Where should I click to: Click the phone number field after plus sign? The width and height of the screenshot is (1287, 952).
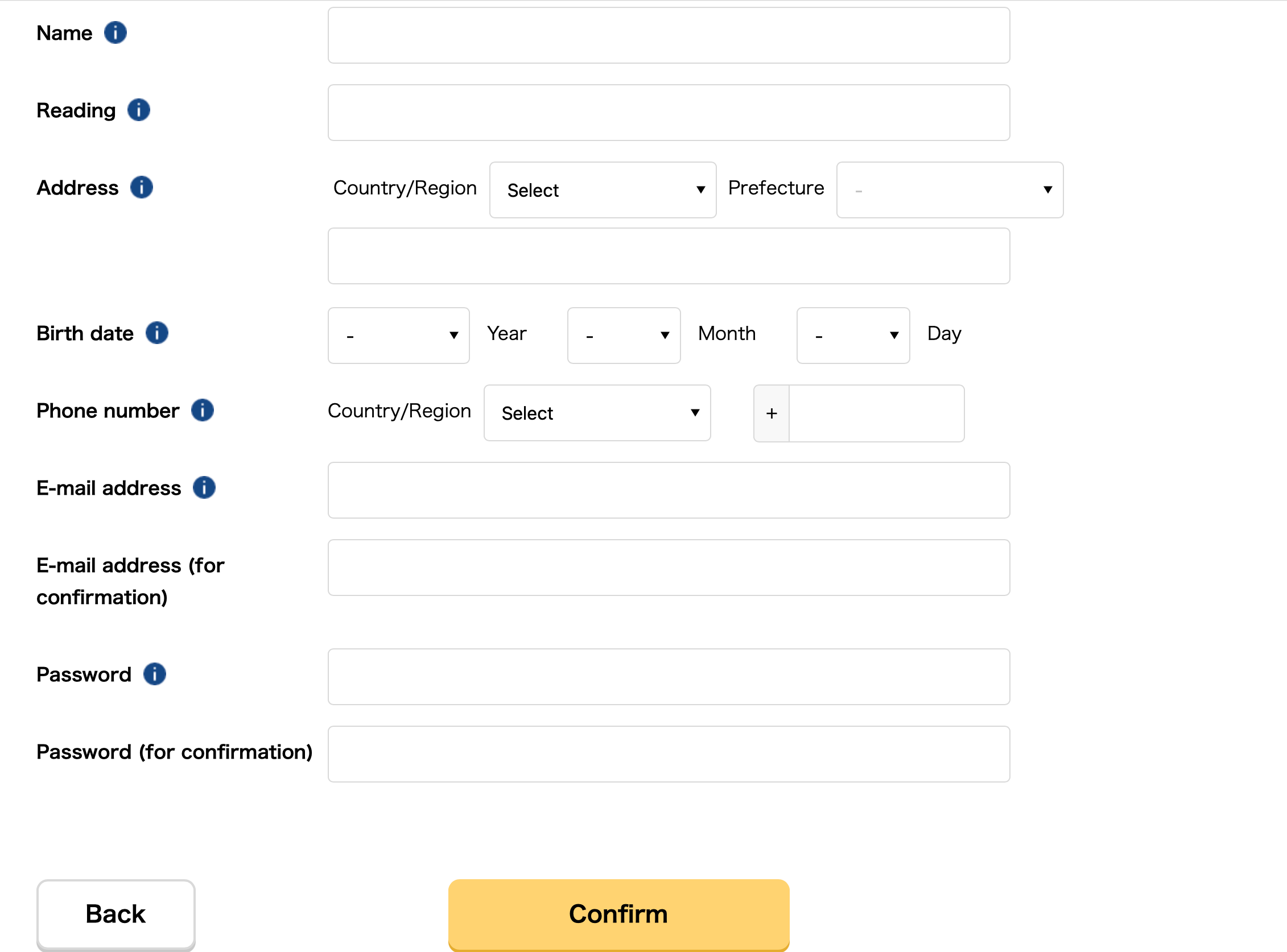pos(876,414)
